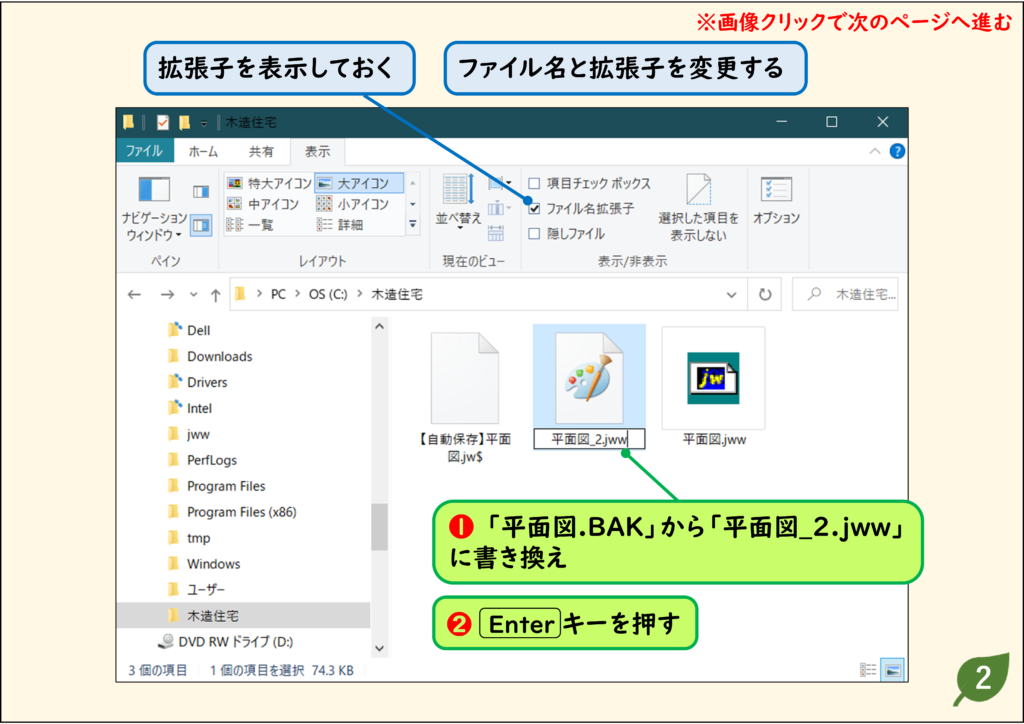Viewport: 1024px width, 724px height.
Task: Toggle the Preview pane icon
Action: tap(200, 191)
